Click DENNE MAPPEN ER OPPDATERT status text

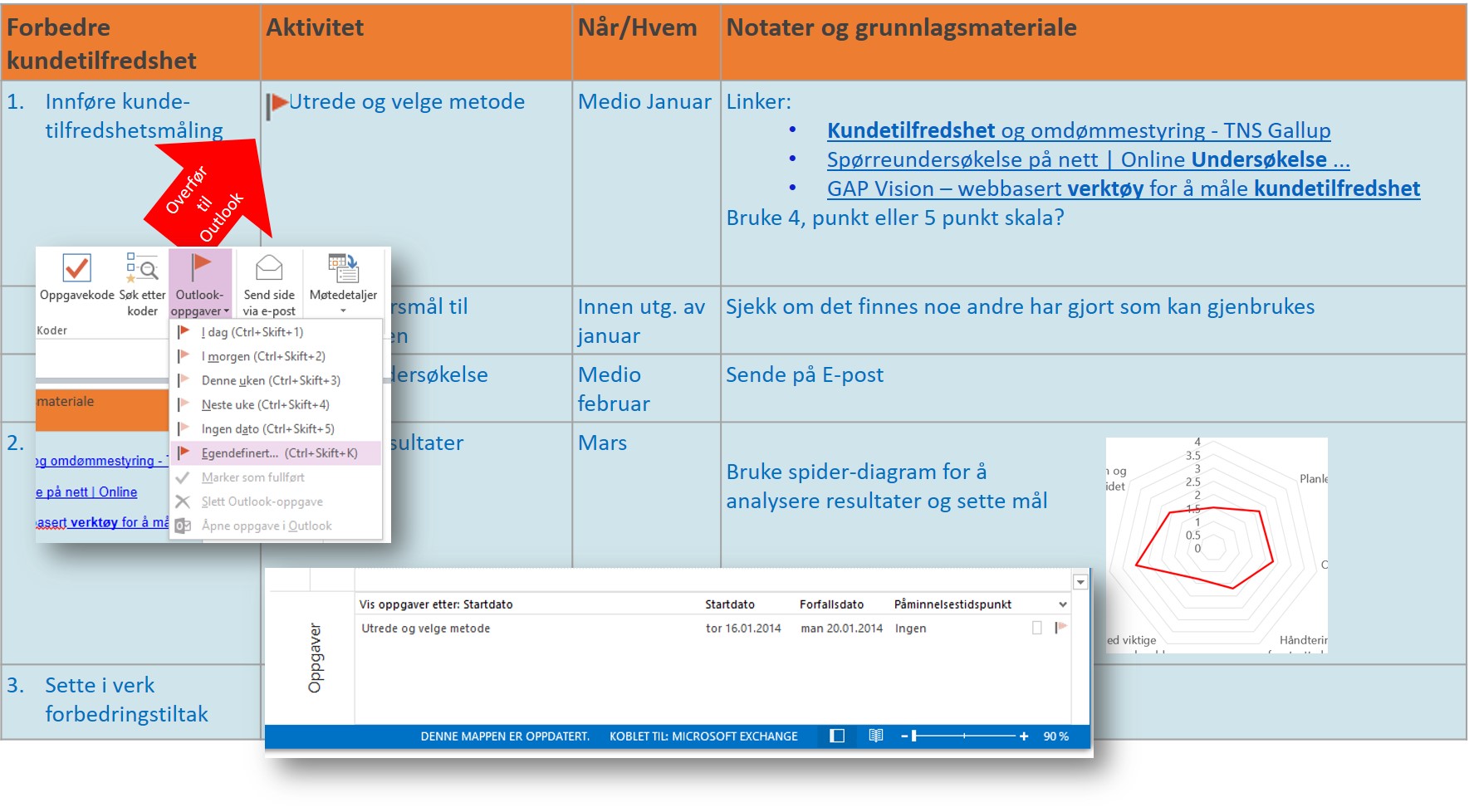tap(505, 736)
